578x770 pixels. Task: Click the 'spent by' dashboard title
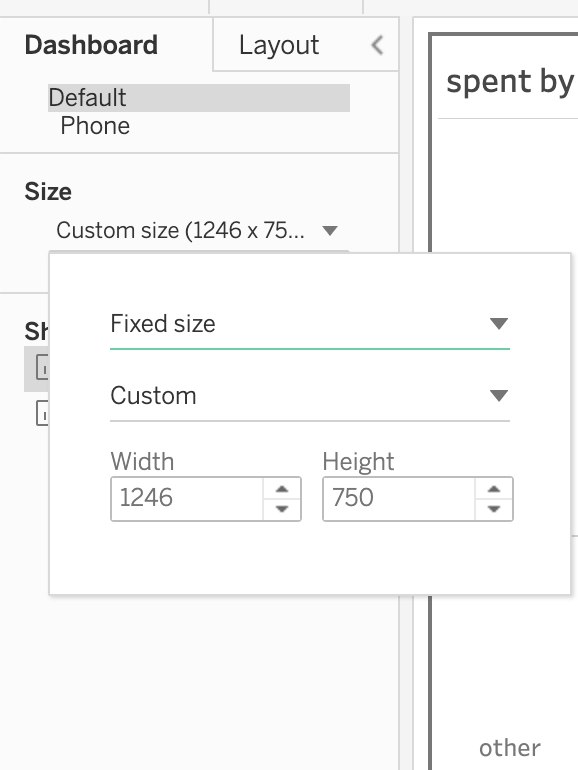click(x=510, y=82)
